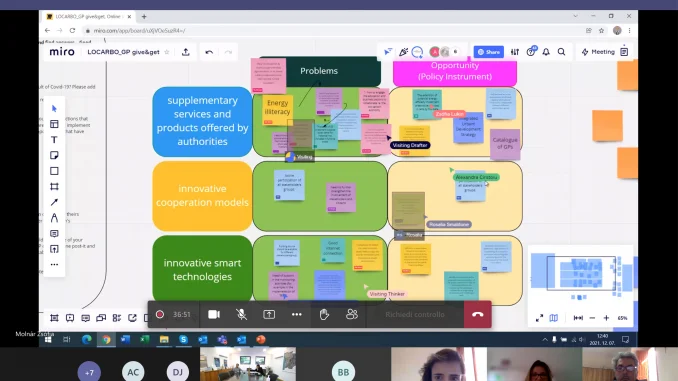The image size is (678, 381).
Task: Open Miro board search magnifier
Action: [x=561, y=52]
